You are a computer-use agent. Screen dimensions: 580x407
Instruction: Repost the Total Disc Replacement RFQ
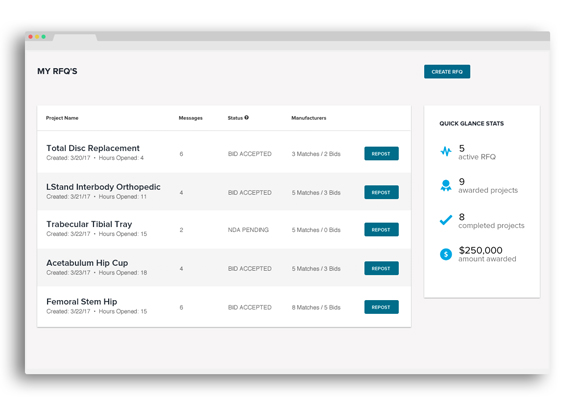coord(381,154)
